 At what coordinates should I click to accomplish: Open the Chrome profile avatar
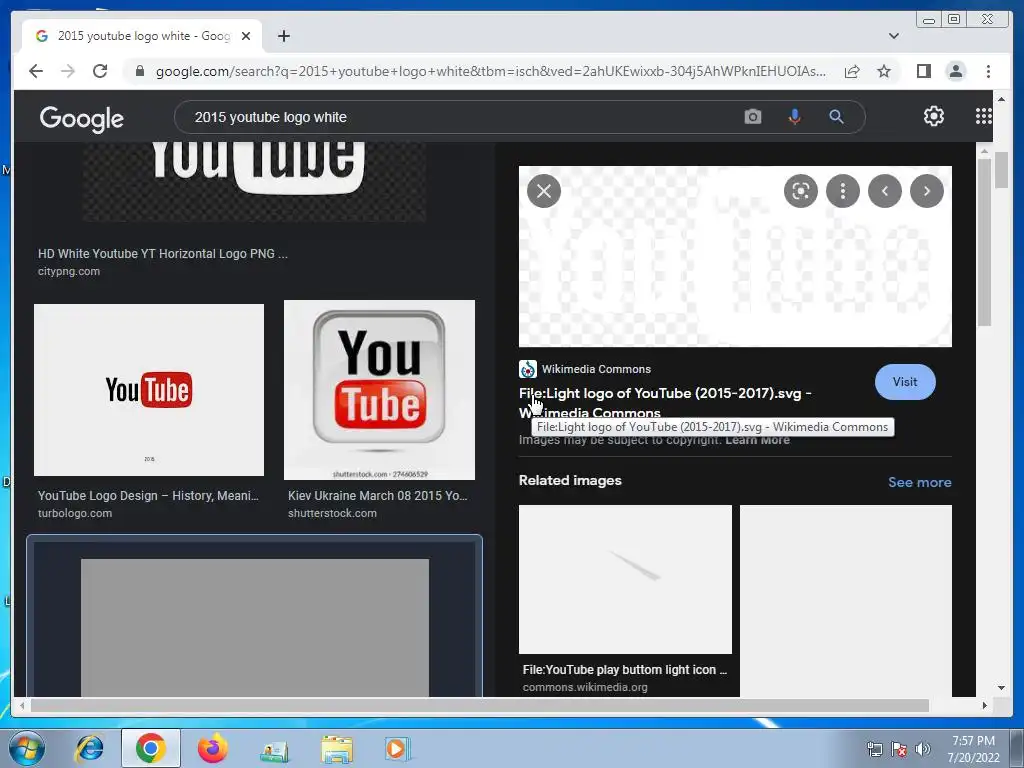tap(955, 71)
